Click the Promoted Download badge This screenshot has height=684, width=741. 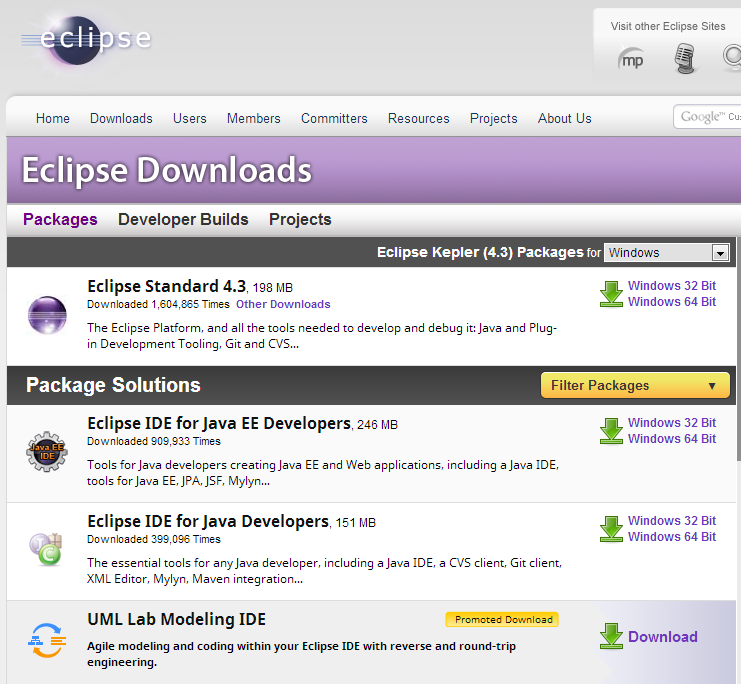502,619
